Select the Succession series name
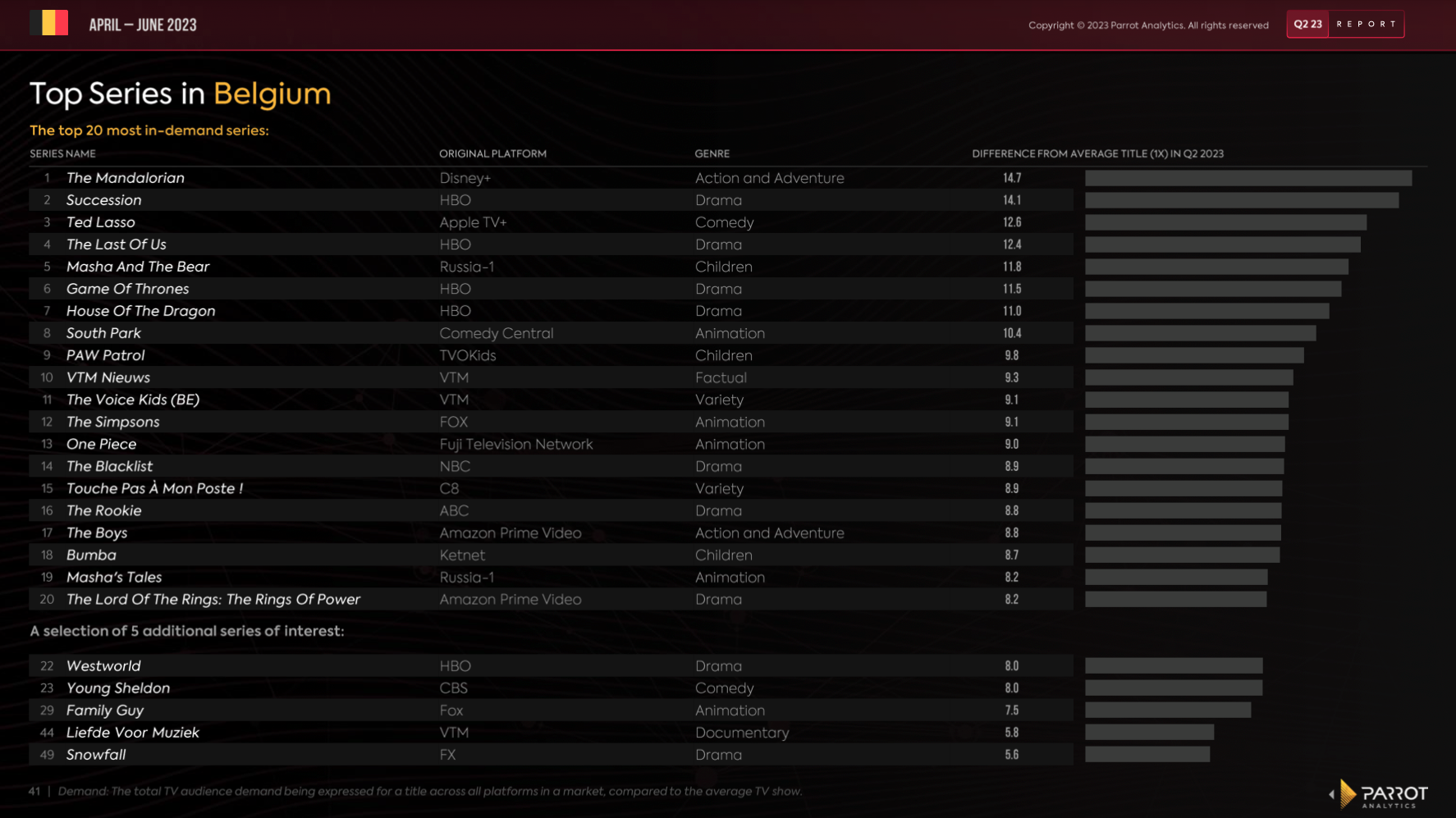1456x818 pixels. 103,200
